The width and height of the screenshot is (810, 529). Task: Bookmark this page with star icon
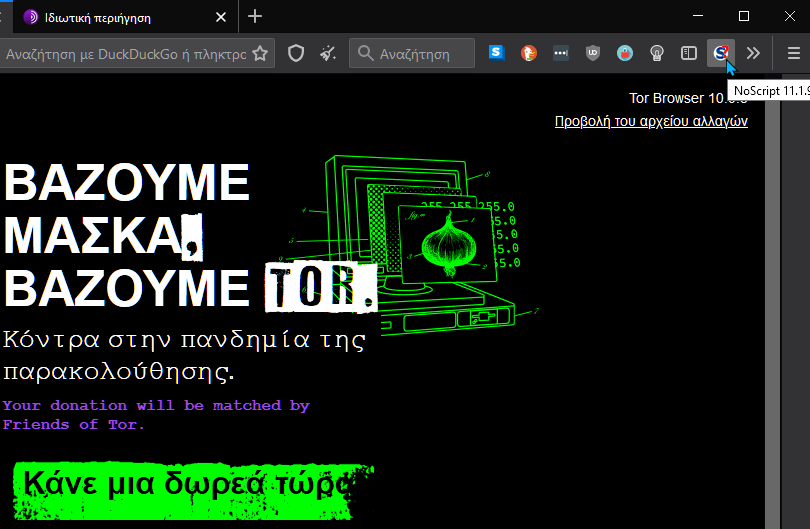pyautogui.click(x=260, y=53)
